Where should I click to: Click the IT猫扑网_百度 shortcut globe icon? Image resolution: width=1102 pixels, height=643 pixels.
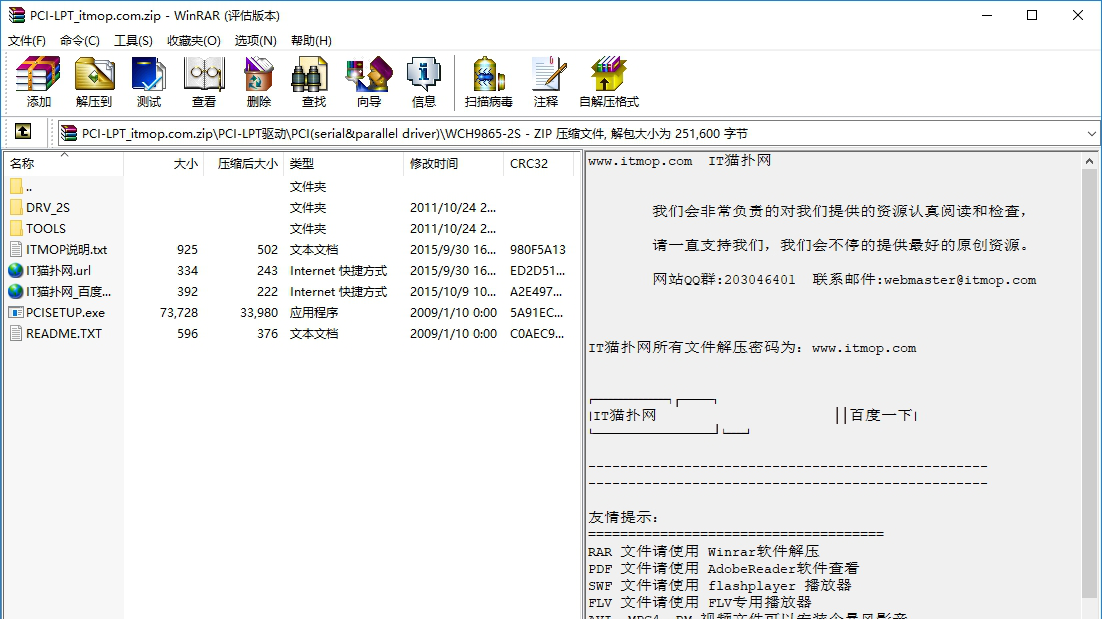pos(16,292)
